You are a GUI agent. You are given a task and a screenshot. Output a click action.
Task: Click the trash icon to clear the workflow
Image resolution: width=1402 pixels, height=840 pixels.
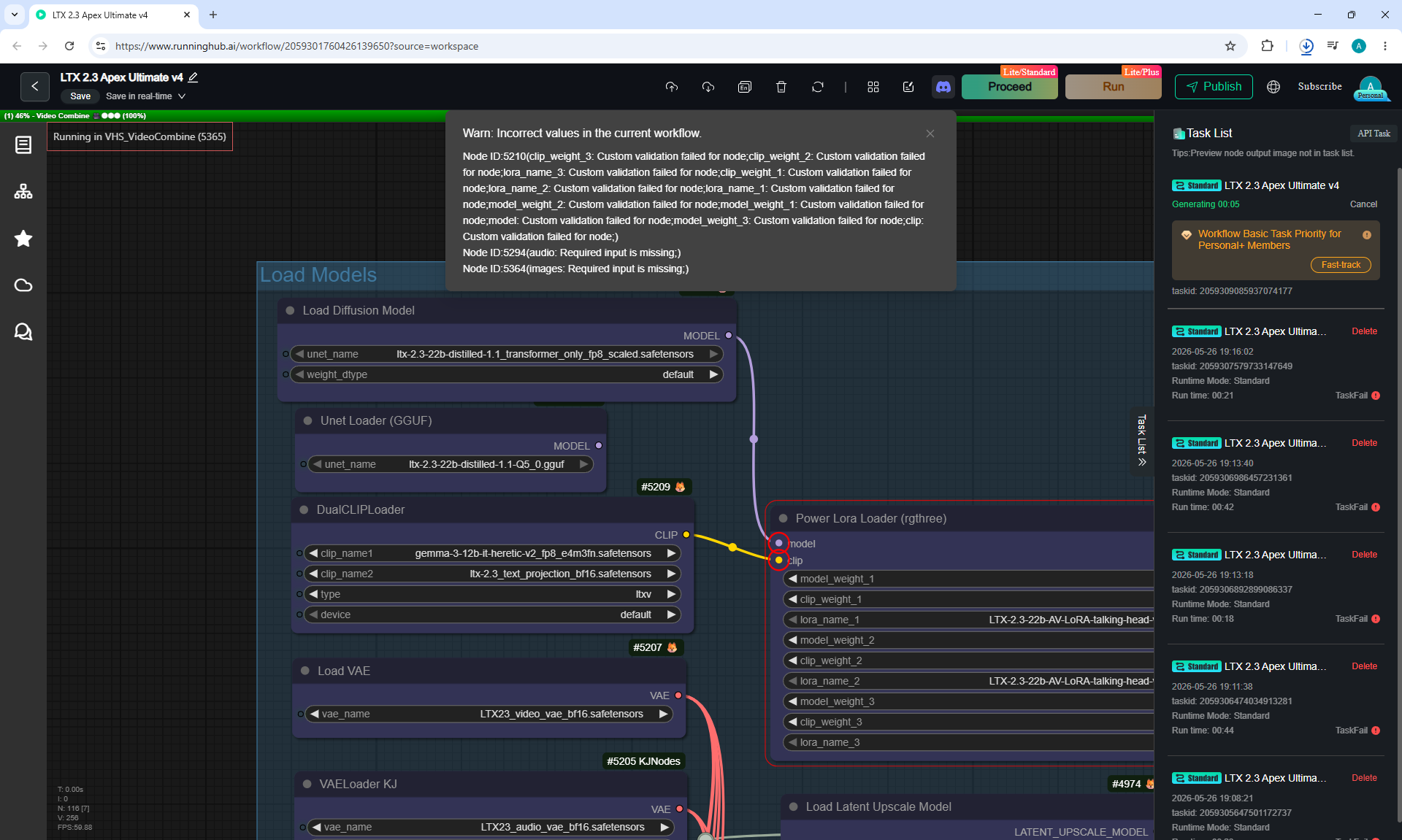pos(781,87)
